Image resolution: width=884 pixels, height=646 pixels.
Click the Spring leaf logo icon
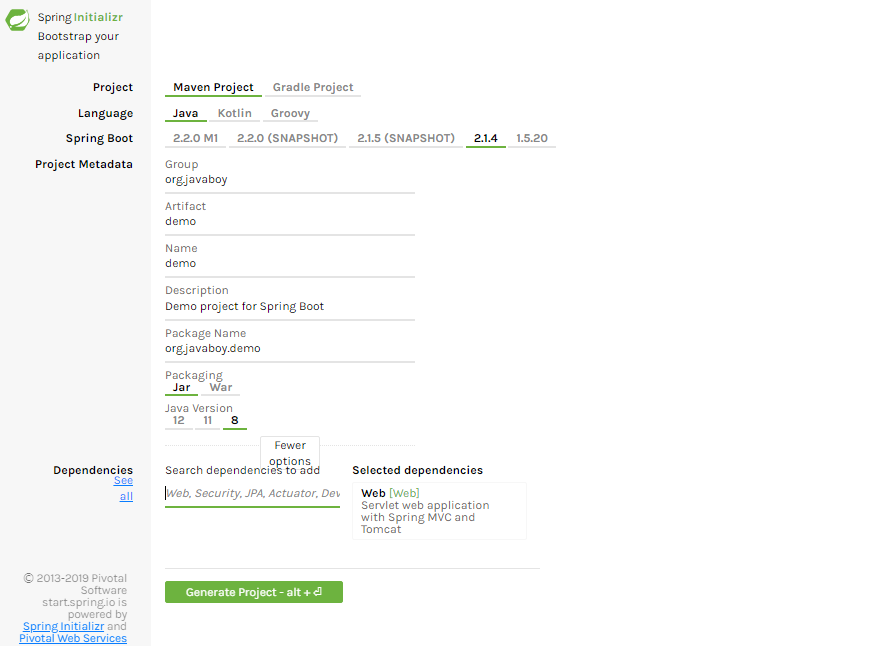17,20
